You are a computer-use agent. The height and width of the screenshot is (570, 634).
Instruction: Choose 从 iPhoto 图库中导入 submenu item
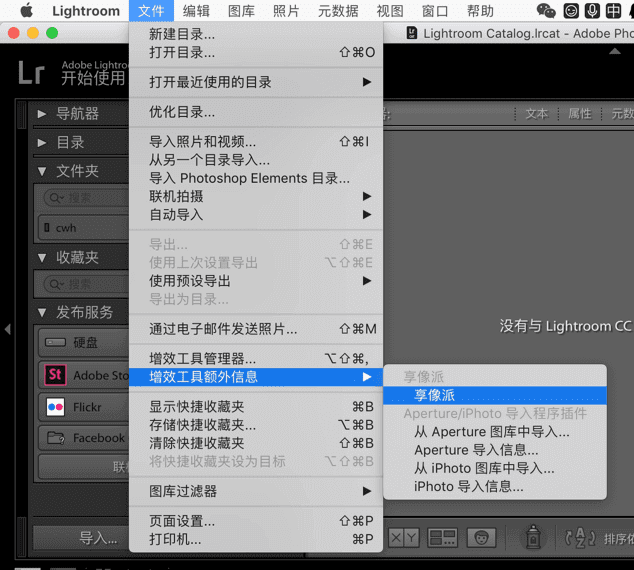click(495, 468)
